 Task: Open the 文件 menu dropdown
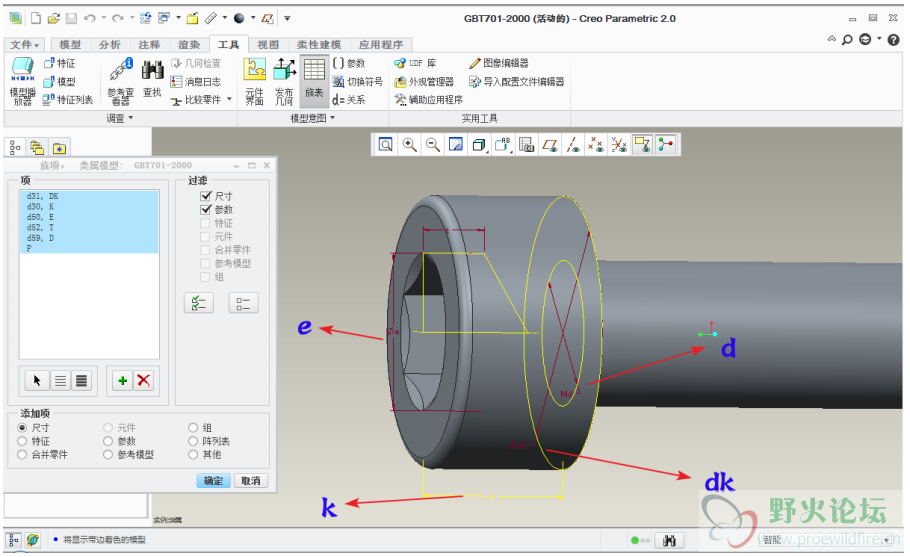point(25,45)
